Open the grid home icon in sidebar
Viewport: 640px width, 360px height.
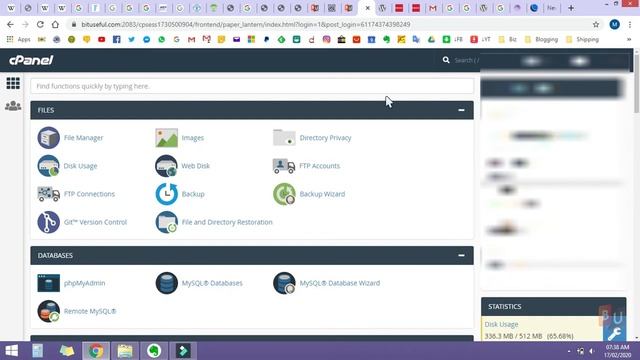click(x=13, y=83)
